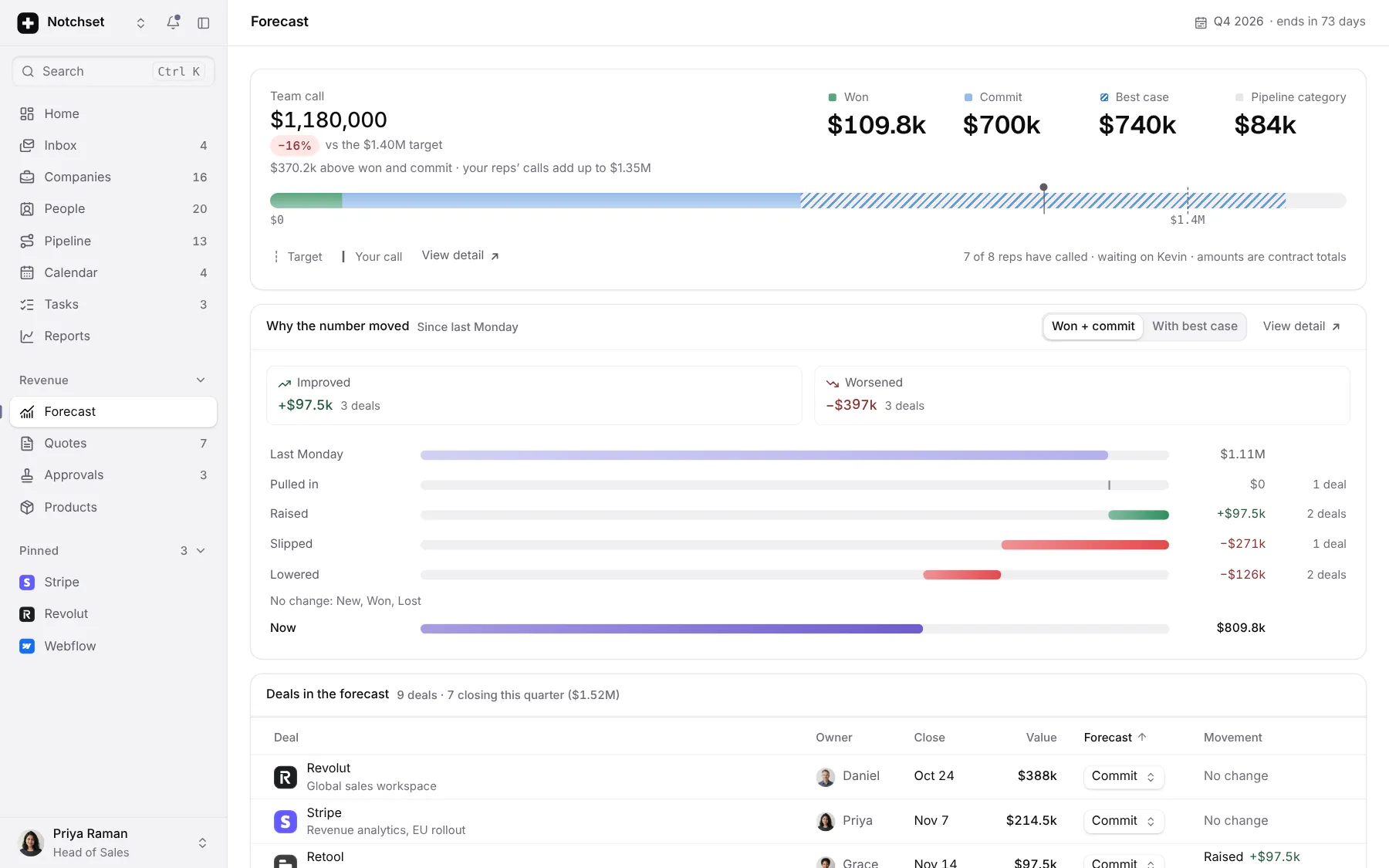
Task: Go to Reports
Action: point(113,336)
